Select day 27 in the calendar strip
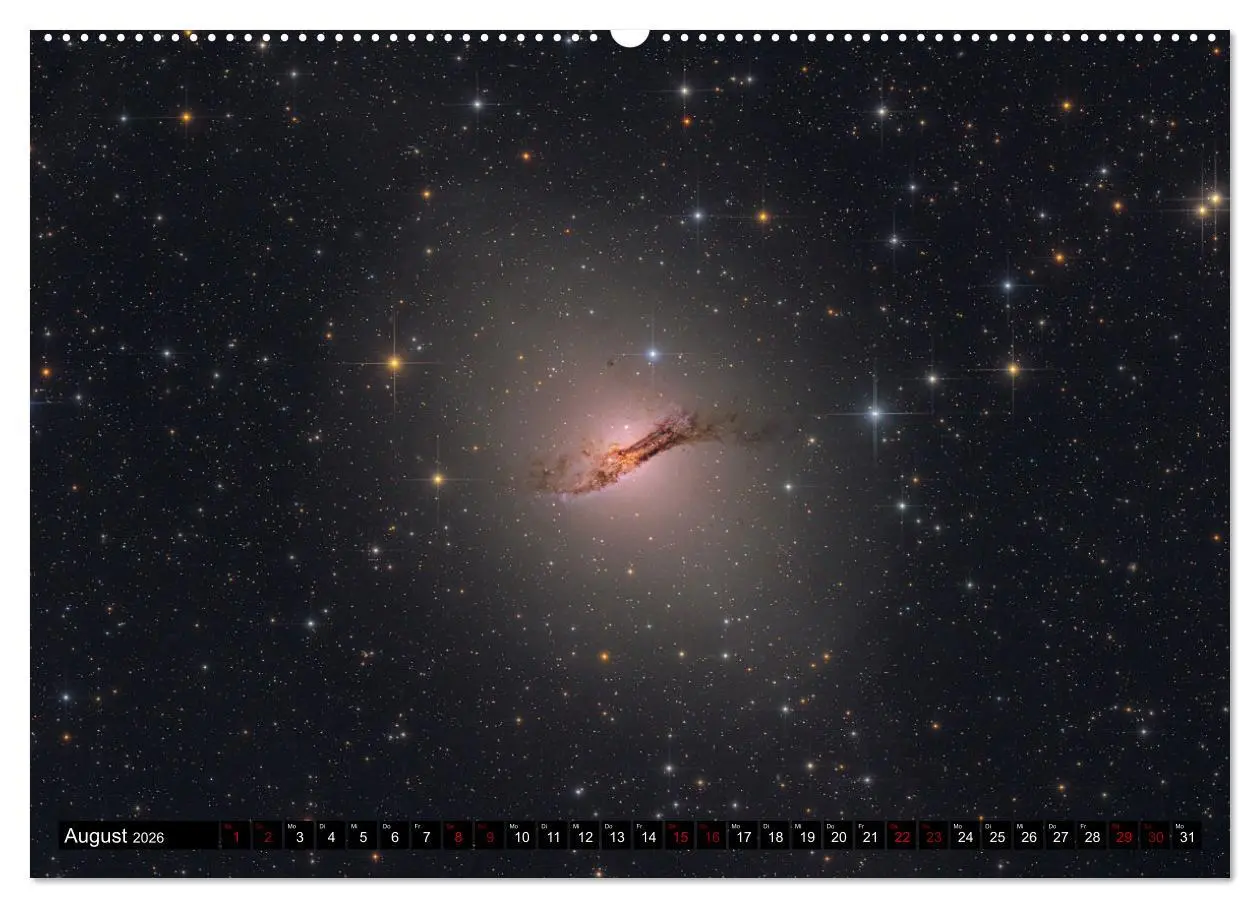Screen dimensions: 1260x908 point(1060,836)
